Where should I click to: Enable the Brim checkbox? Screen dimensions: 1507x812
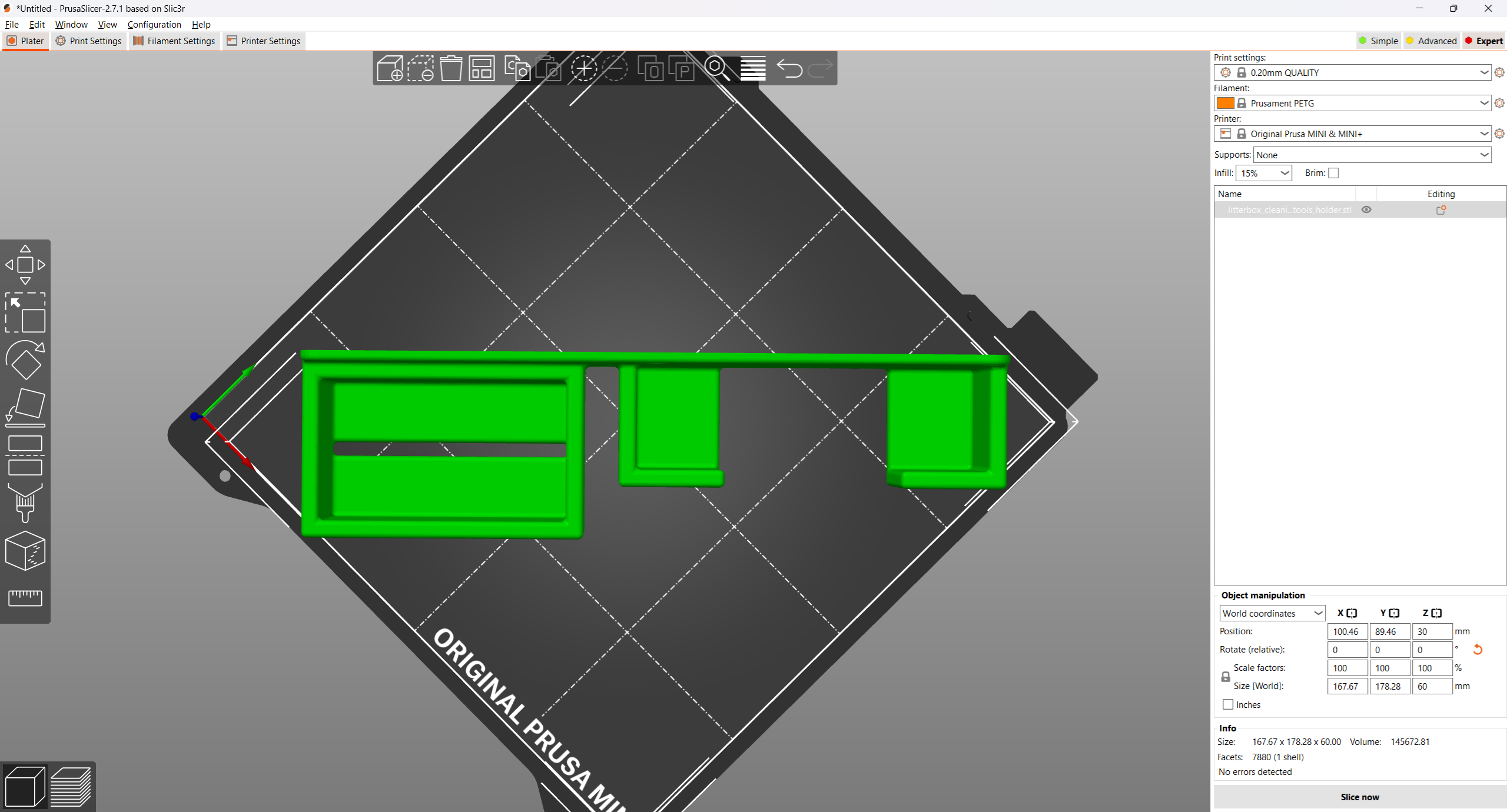1334,173
